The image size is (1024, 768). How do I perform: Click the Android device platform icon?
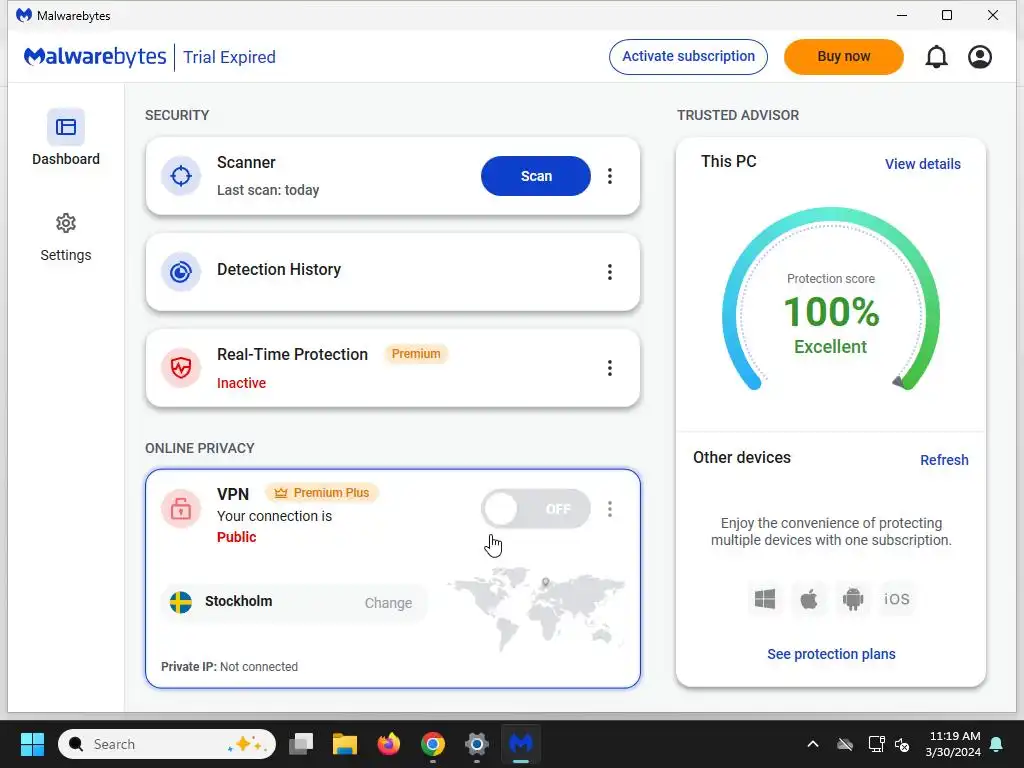coord(853,599)
